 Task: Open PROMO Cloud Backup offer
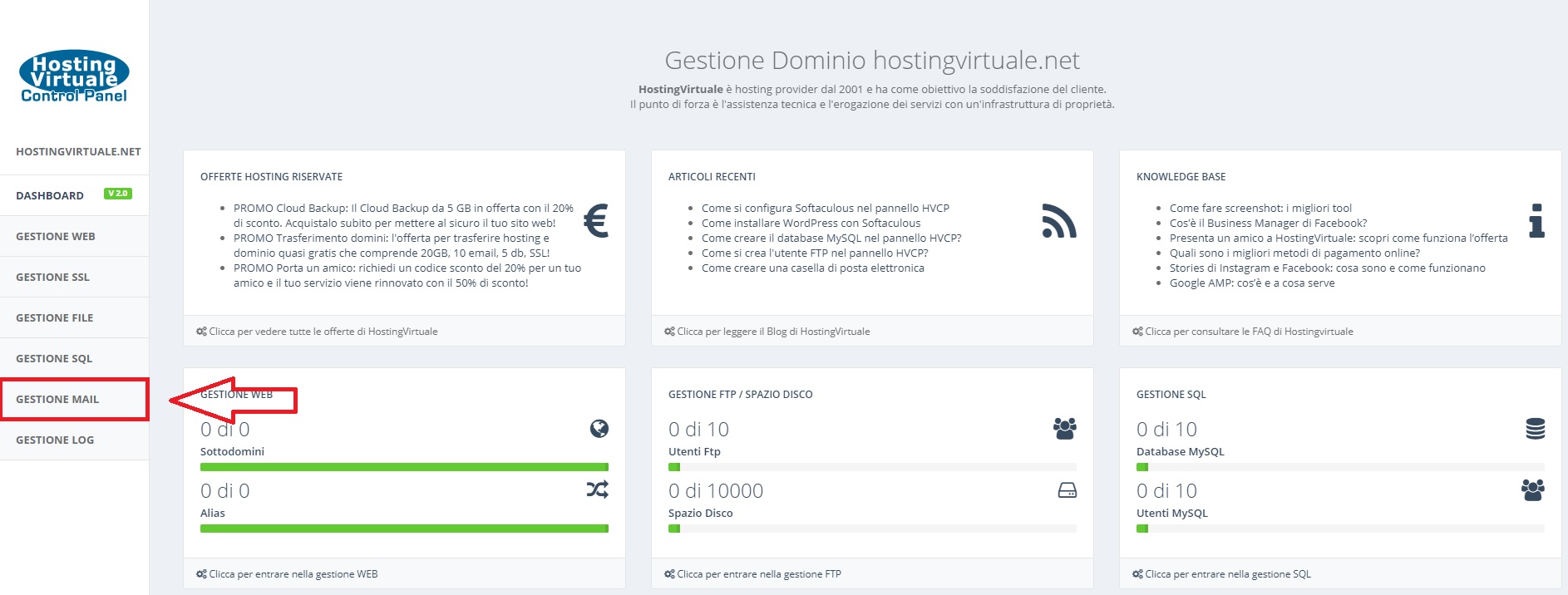pos(403,215)
